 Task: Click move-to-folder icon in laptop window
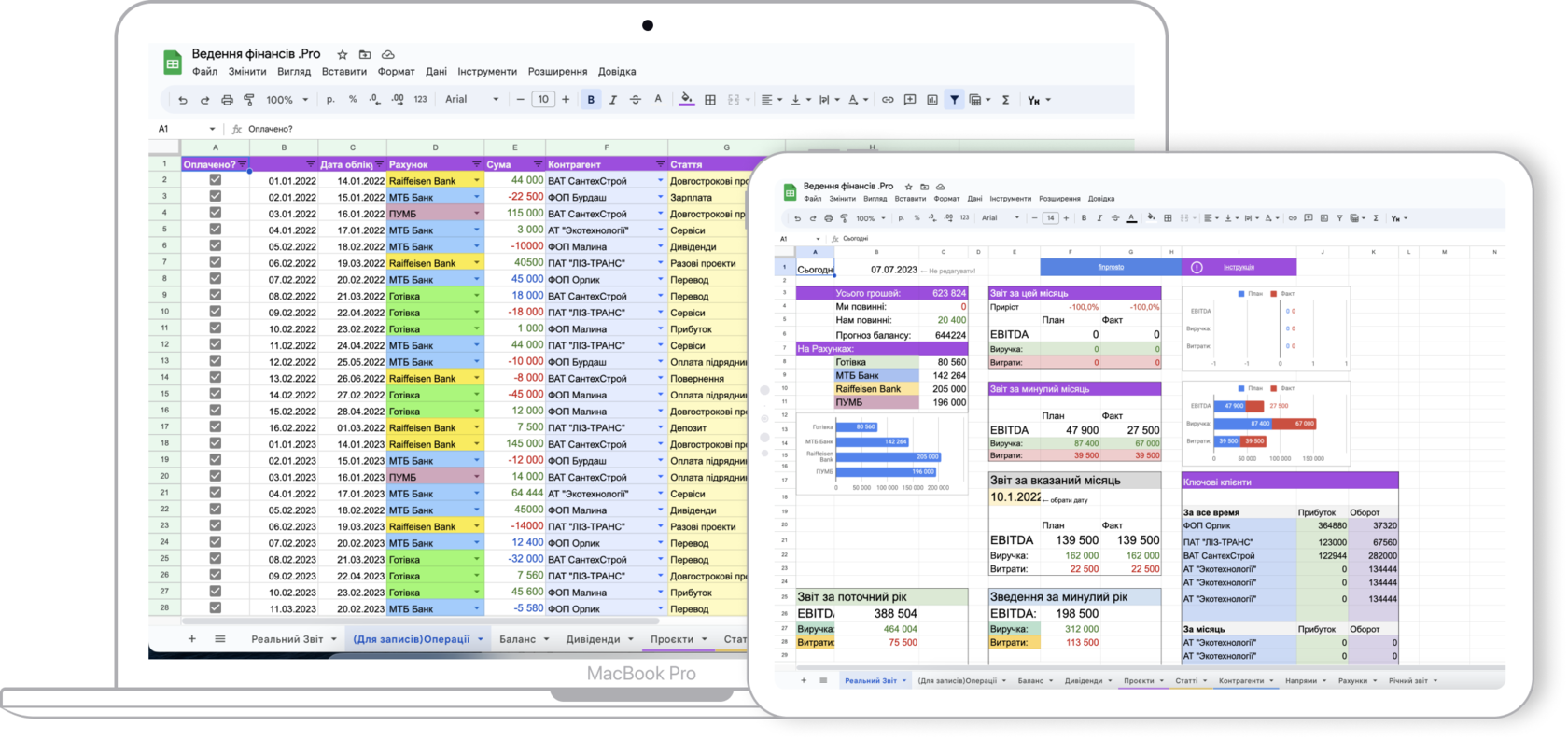click(365, 55)
